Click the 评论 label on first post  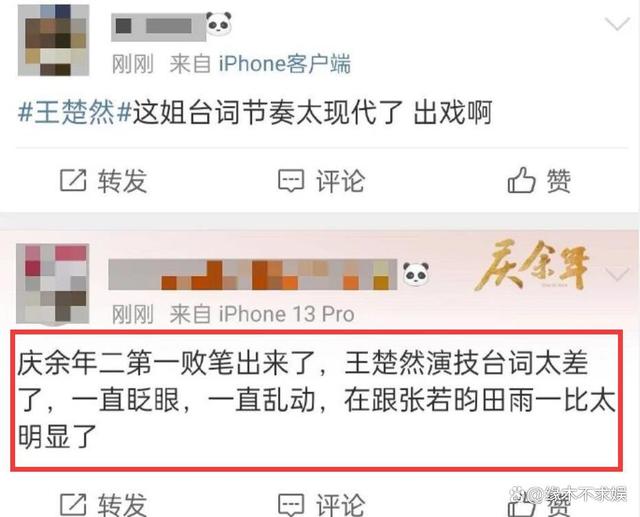tap(340, 181)
